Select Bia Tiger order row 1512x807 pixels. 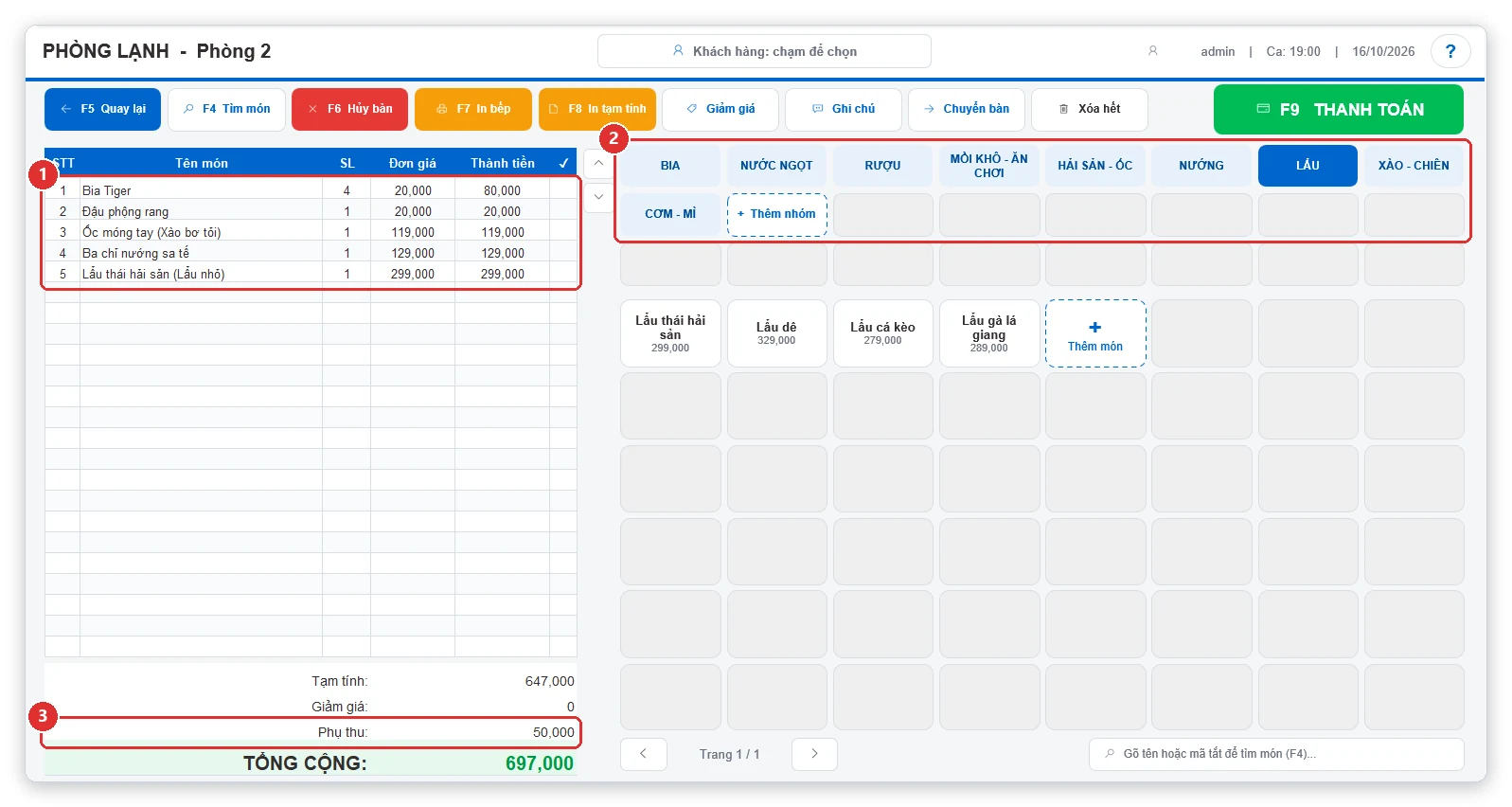pyautogui.click(x=311, y=190)
